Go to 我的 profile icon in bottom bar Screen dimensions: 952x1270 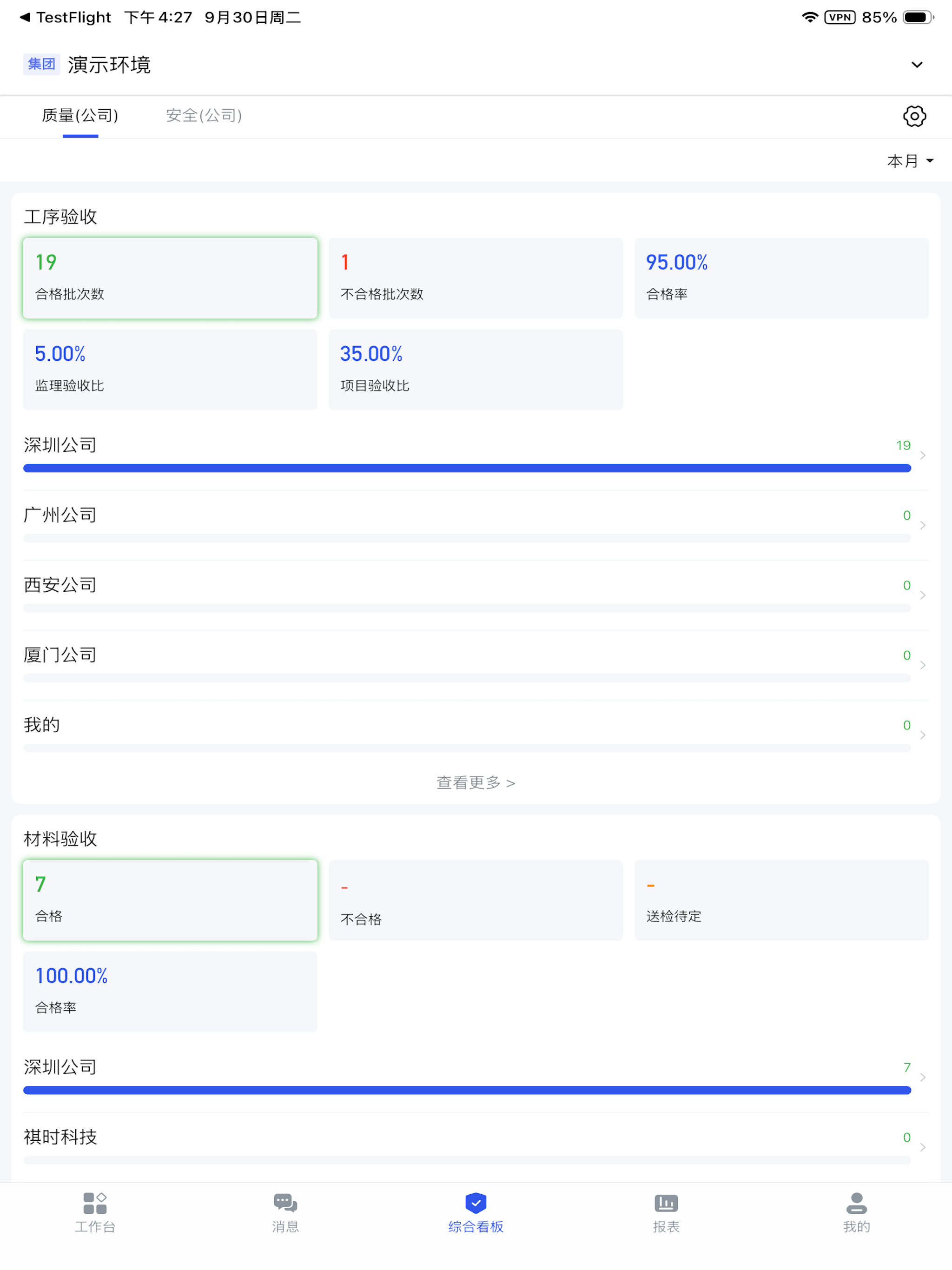coord(857,1203)
